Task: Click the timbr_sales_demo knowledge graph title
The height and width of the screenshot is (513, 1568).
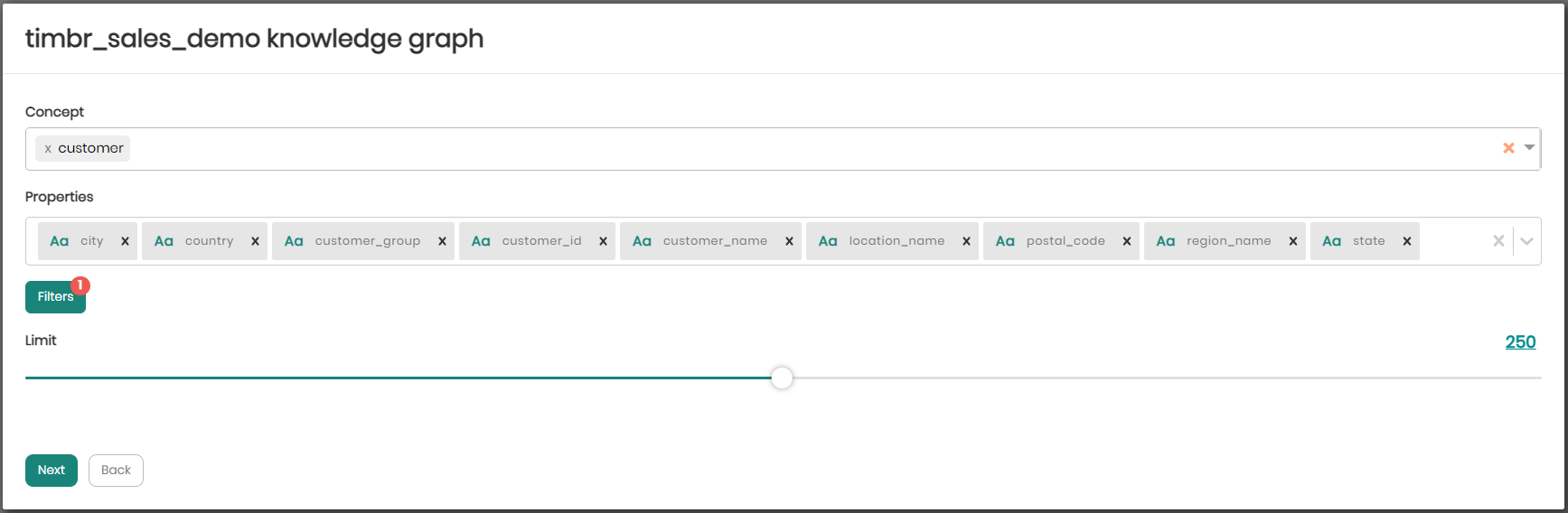Action: pyautogui.click(x=254, y=39)
